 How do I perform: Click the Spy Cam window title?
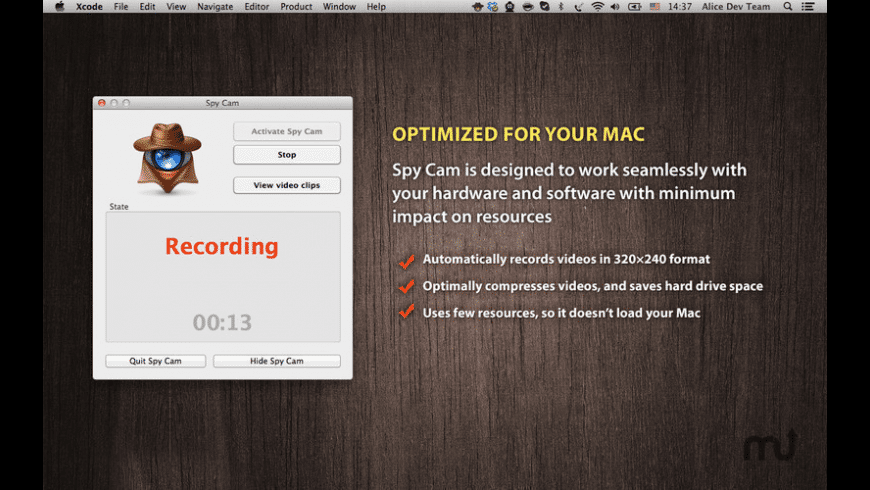(x=222, y=103)
